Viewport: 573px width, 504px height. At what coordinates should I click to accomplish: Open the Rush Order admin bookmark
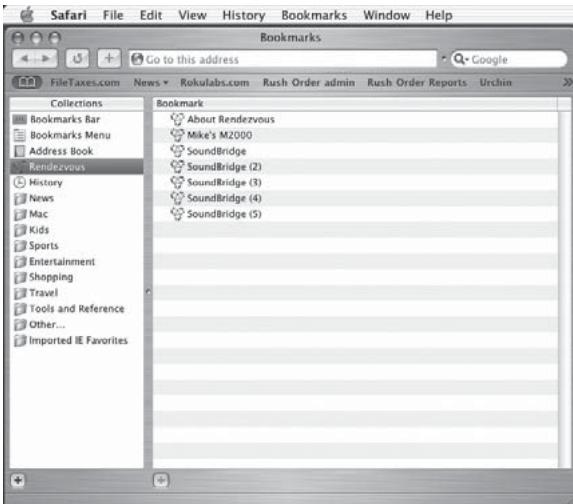coord(308,83)
